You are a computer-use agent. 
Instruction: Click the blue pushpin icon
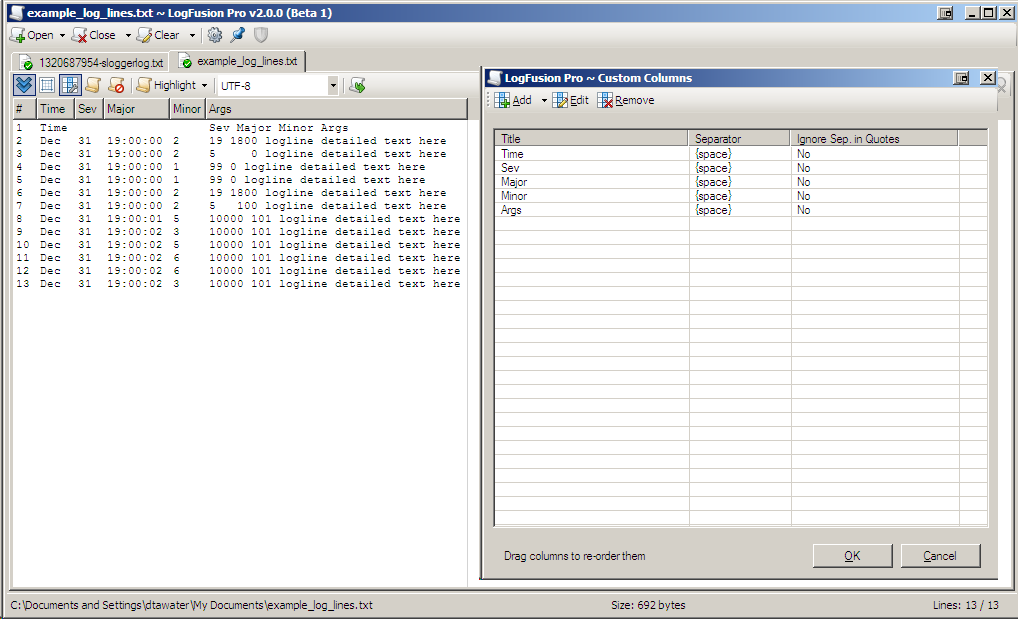[x=237, y=35]
